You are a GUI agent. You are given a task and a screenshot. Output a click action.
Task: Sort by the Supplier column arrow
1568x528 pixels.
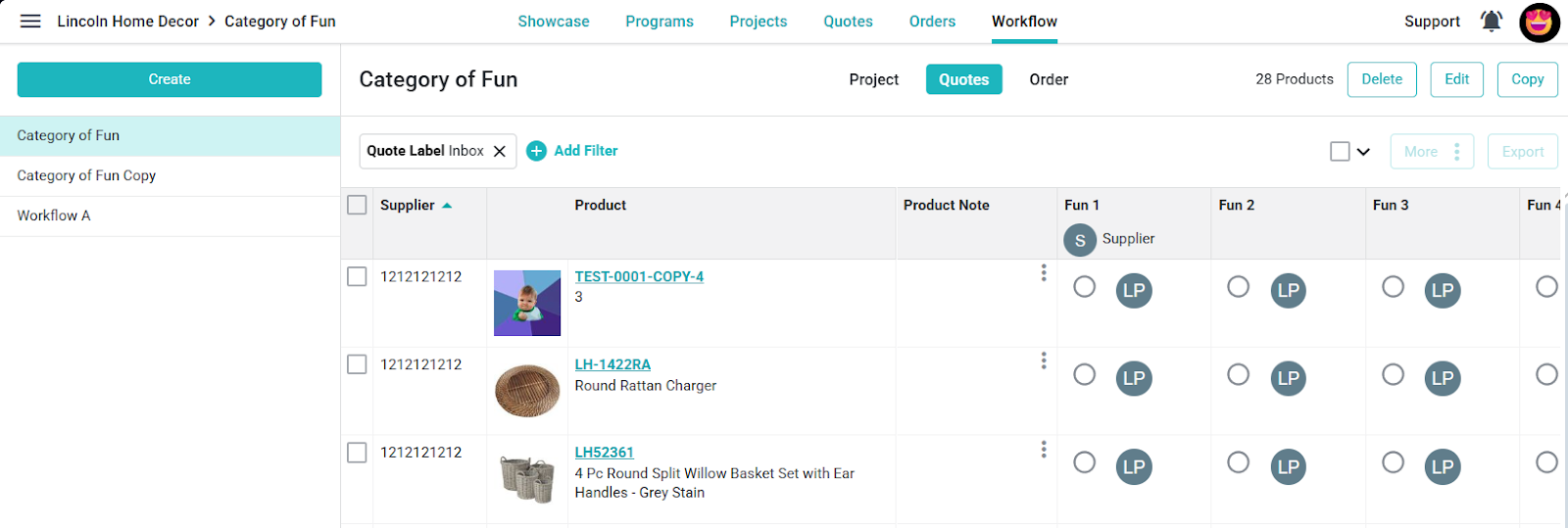tap(447, 206)
